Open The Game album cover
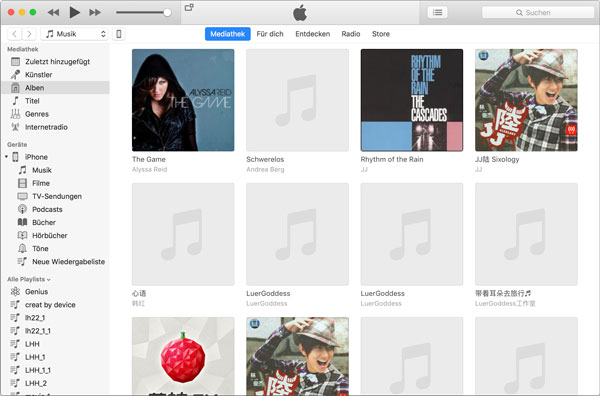600x396 pixels. click(183, 100)
